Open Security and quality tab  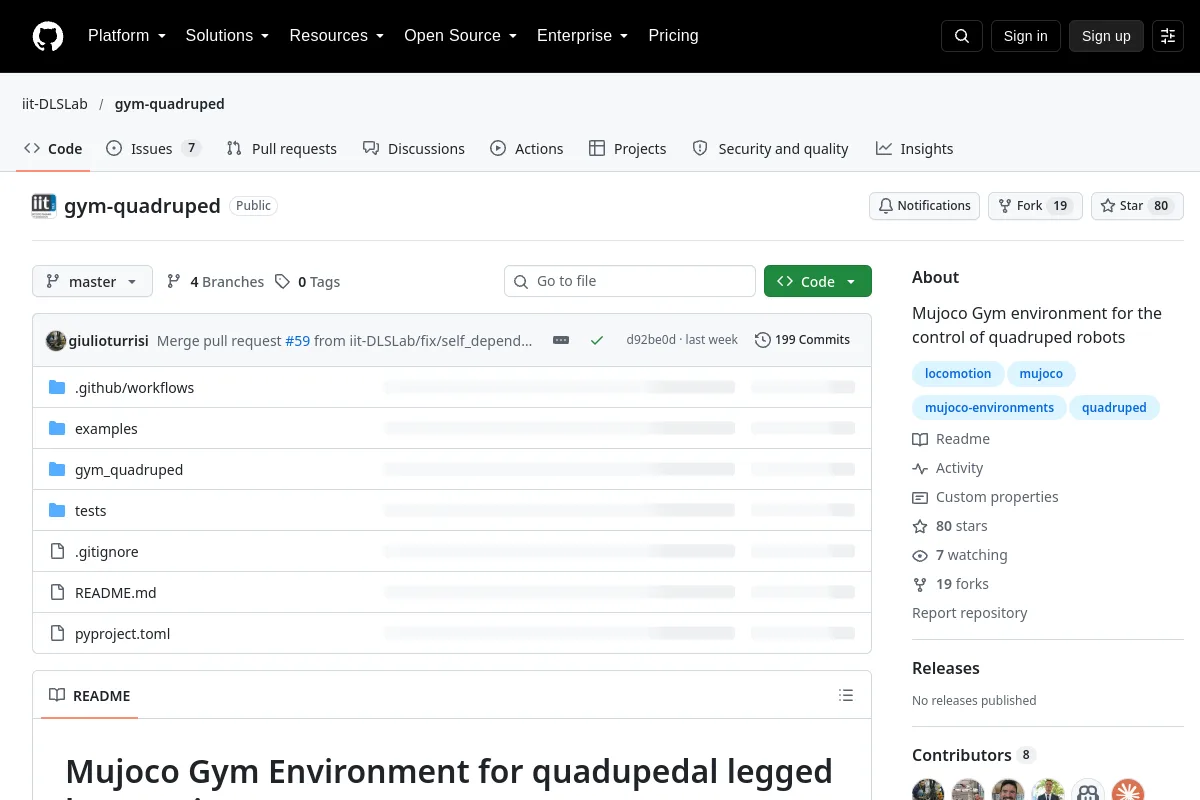point(771,148)
